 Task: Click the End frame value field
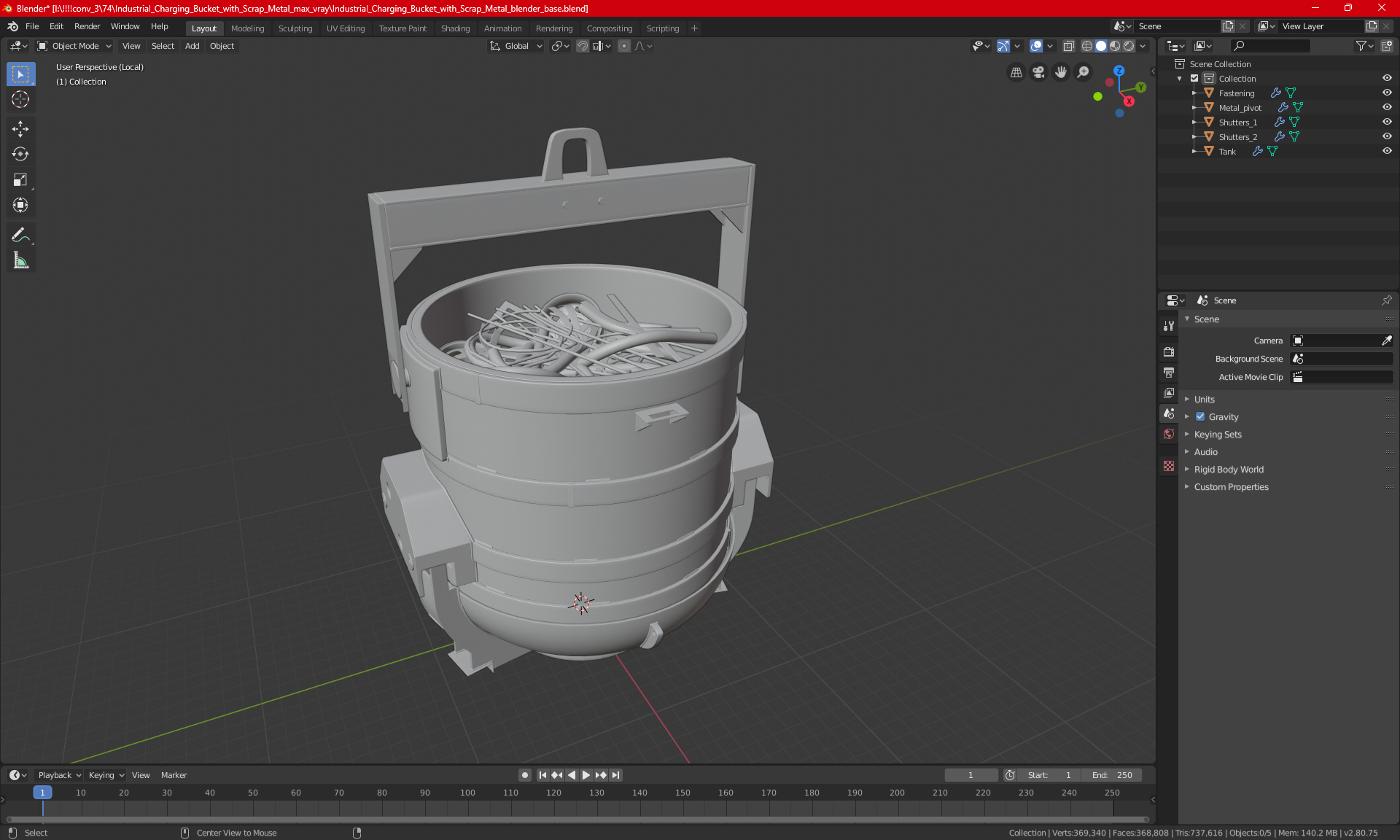pyautogui.click(x=1112, y=775)
